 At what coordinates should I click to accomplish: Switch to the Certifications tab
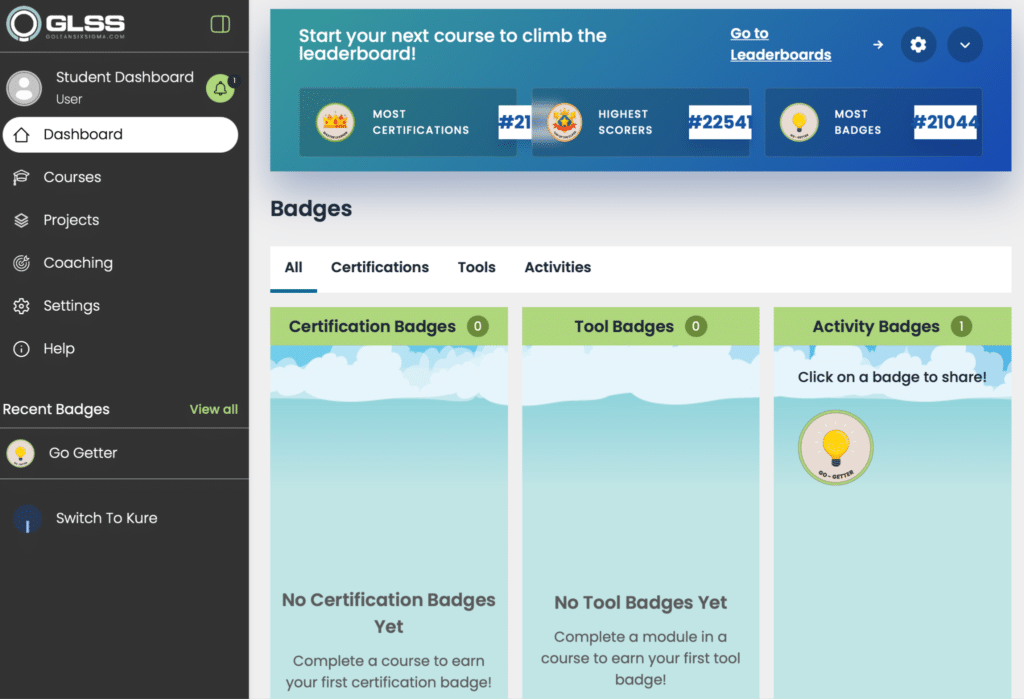tap(380, 268)
